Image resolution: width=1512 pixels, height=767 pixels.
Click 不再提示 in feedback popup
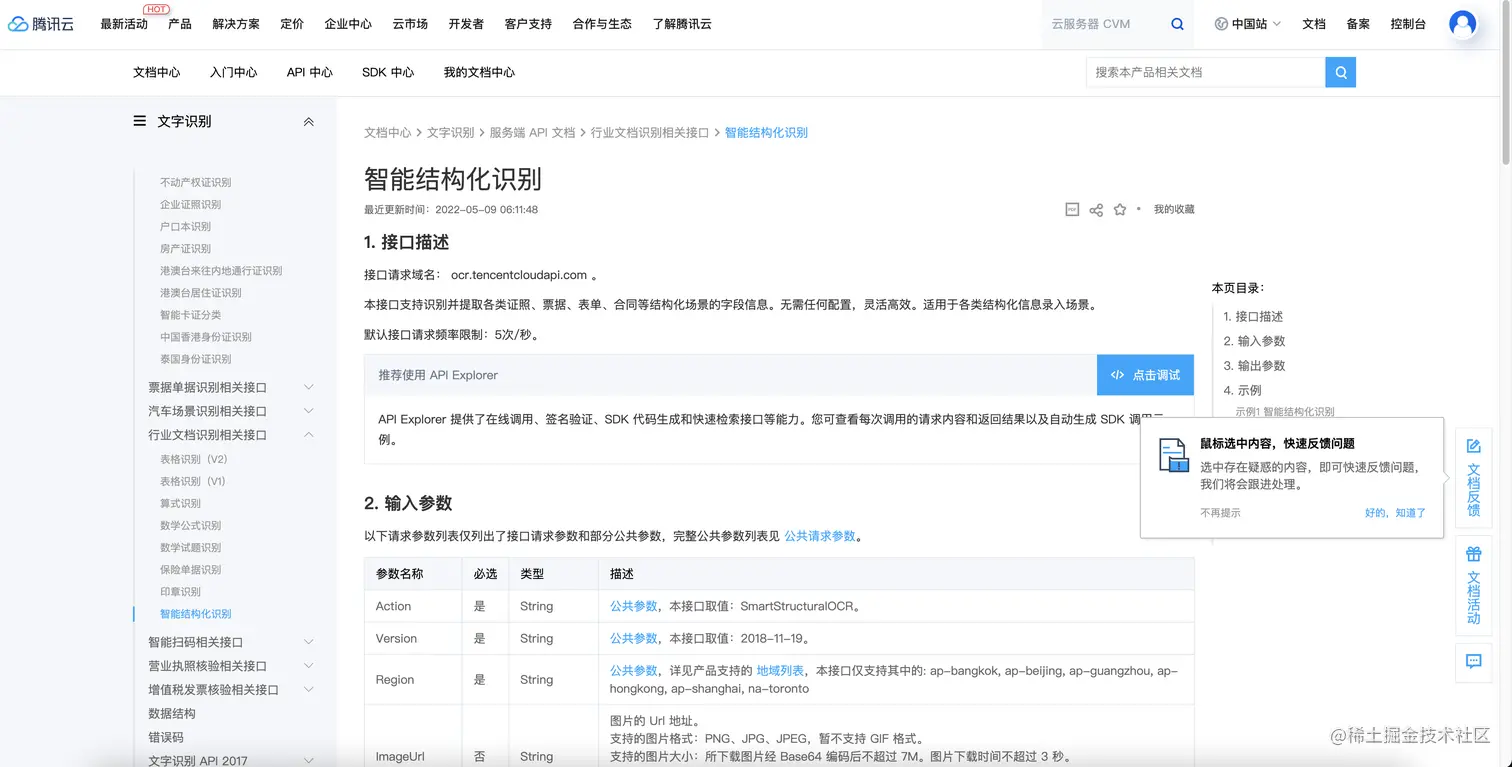point(1220,513)
